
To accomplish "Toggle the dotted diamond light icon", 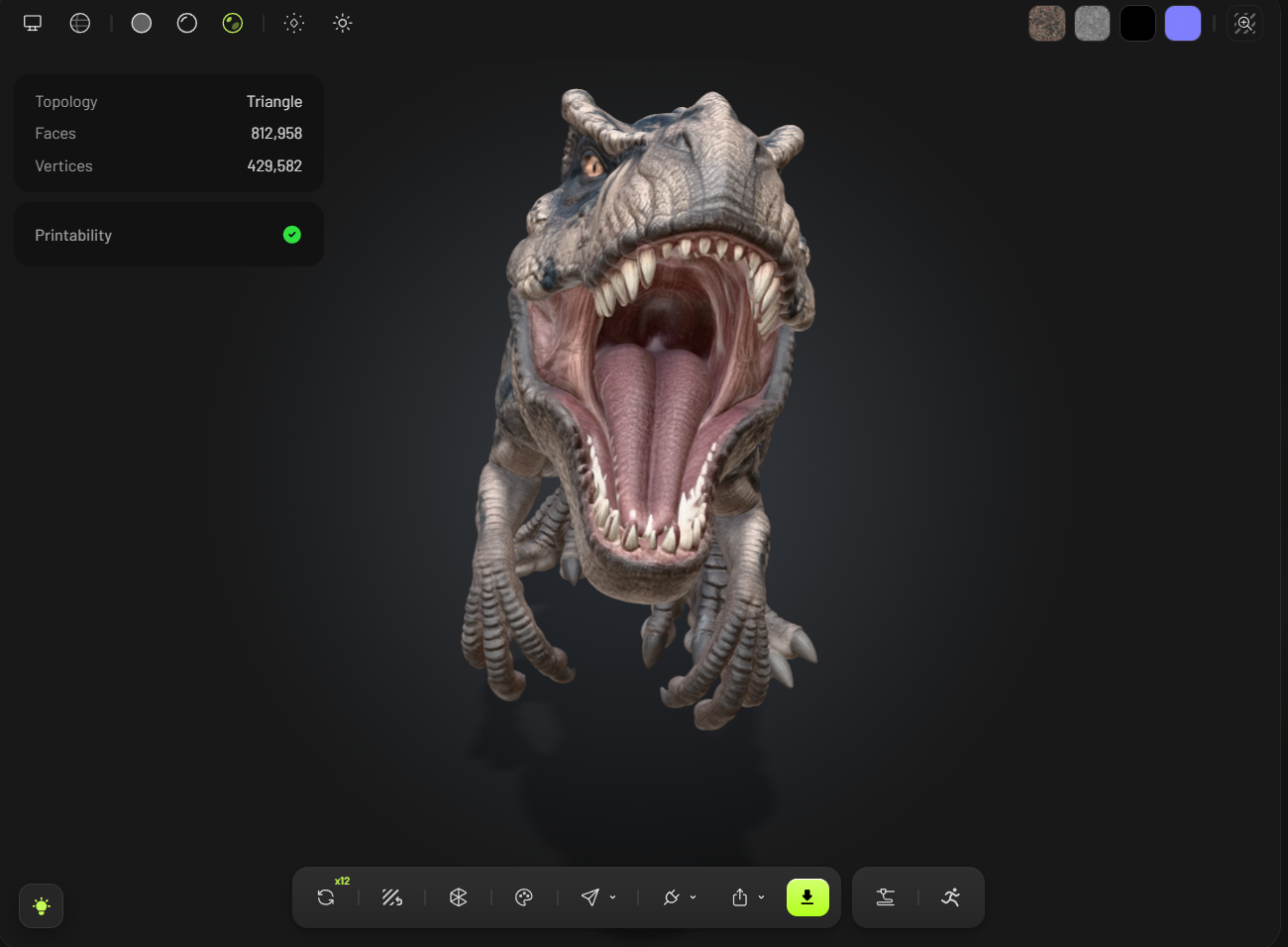I will tap(294, 23).
